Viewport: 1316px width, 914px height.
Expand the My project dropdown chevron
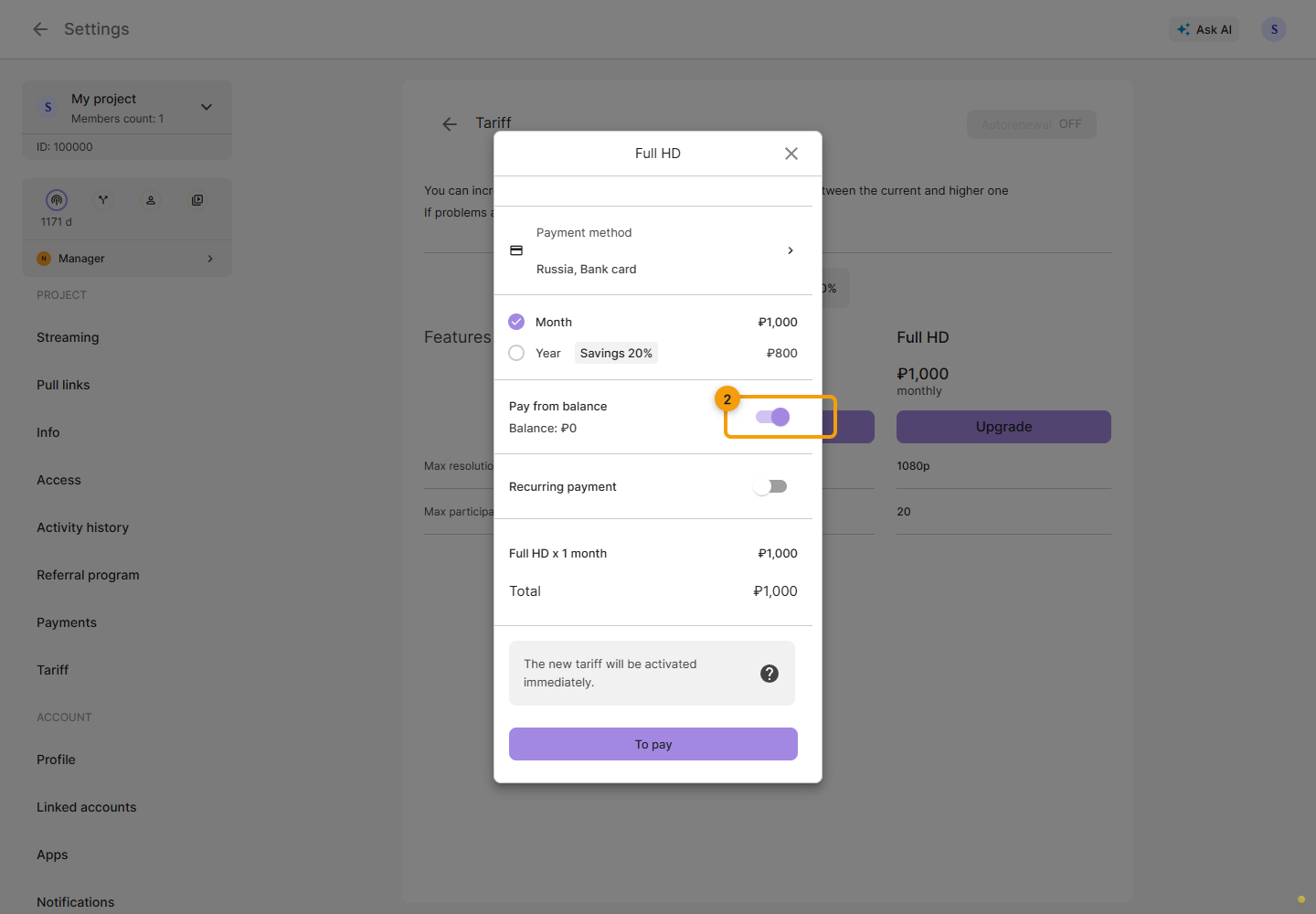coord(207,107)
